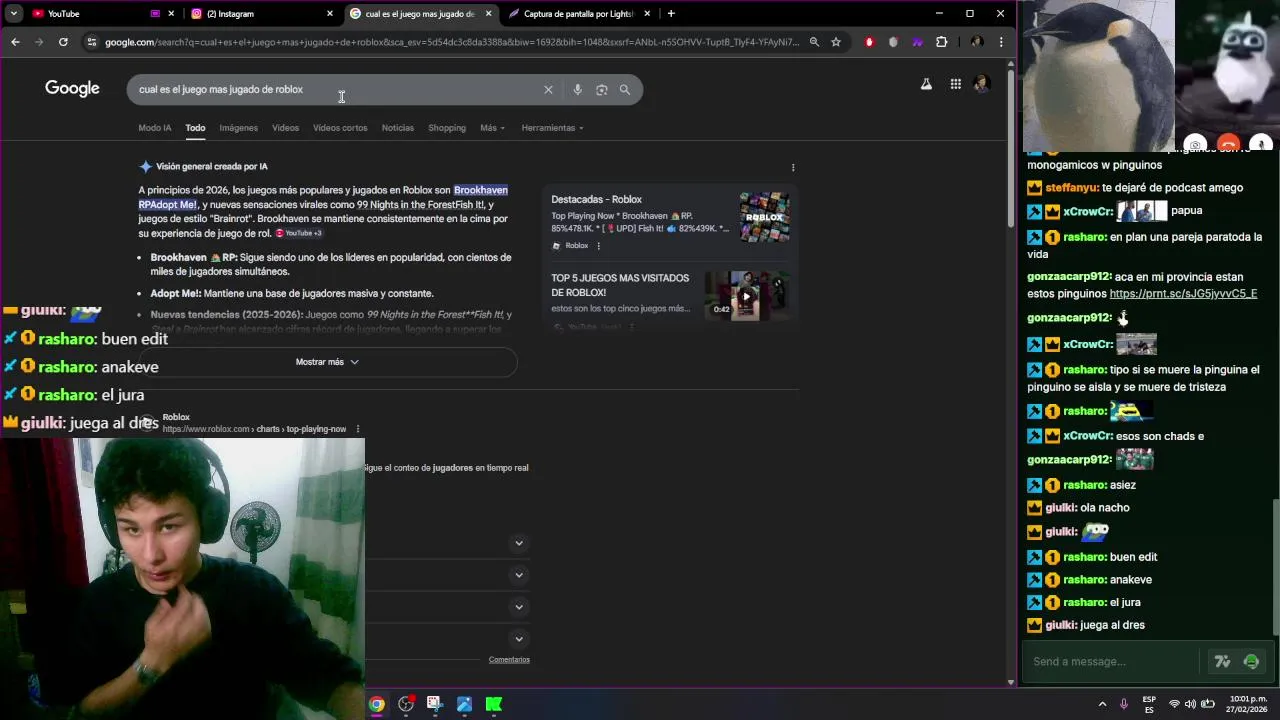Close the Instagram tab
The height and width of the screenshot is (720, 1280).
tap(329, 14)
